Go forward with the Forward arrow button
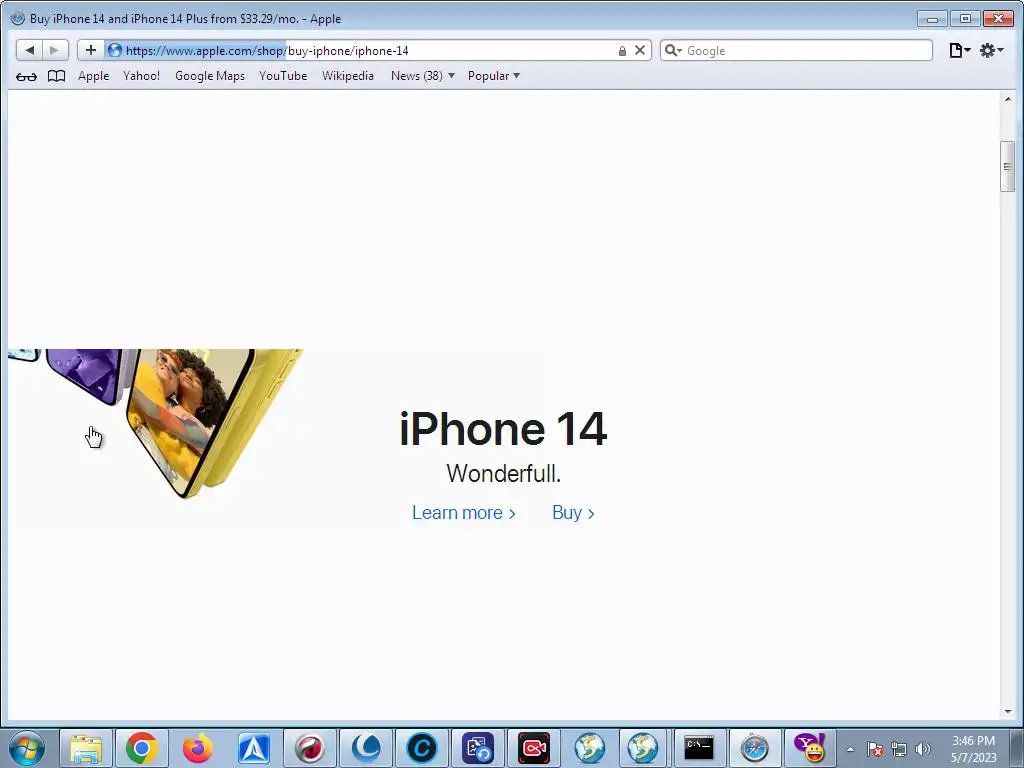The height and width of the screenshot is (768, 1024). tap(55, 50)
